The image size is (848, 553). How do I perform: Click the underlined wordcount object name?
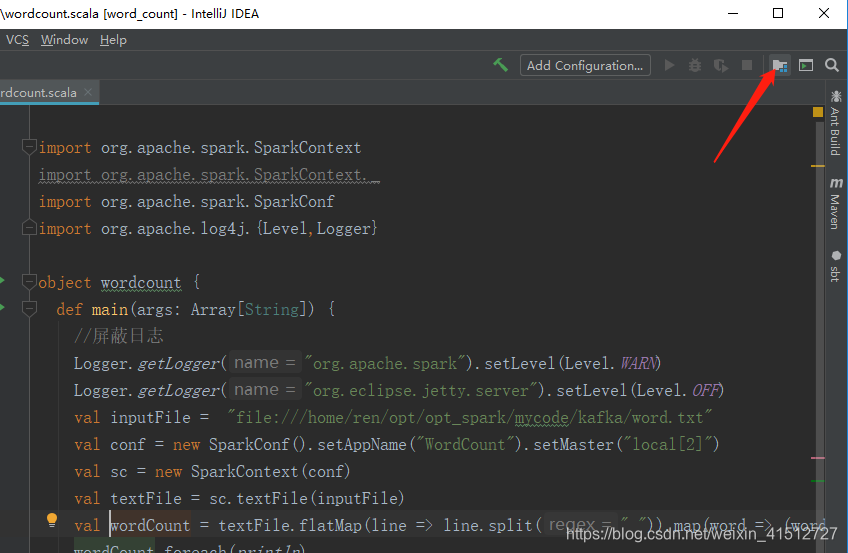pos(141,283)
